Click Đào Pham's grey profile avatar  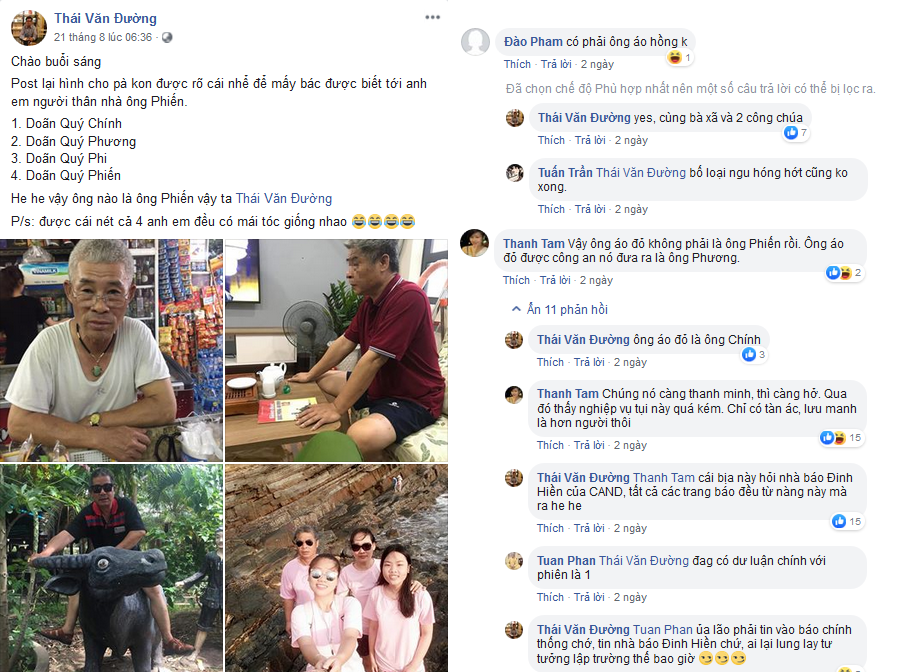pos(476,41)
